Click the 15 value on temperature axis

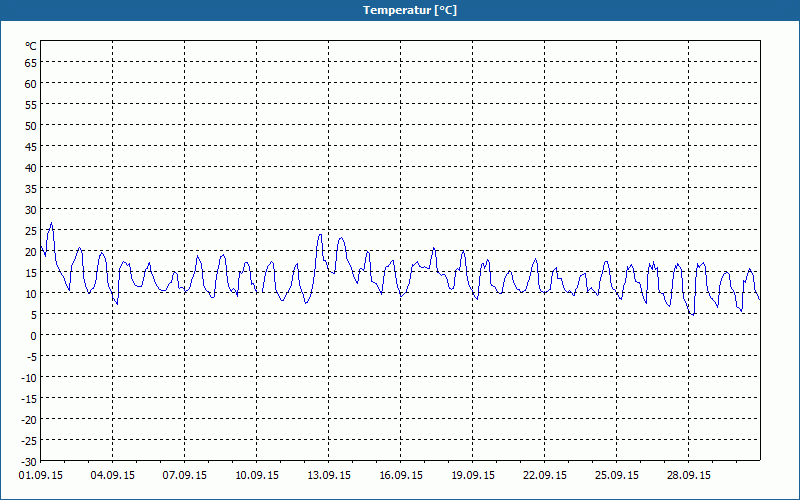pos(31,273)
